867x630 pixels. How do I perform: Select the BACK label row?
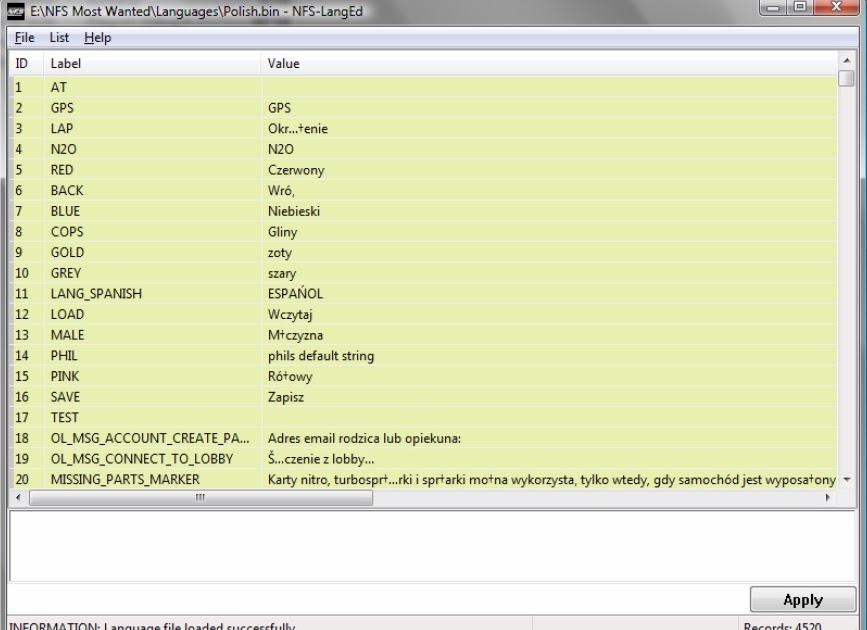coord(423,190)
